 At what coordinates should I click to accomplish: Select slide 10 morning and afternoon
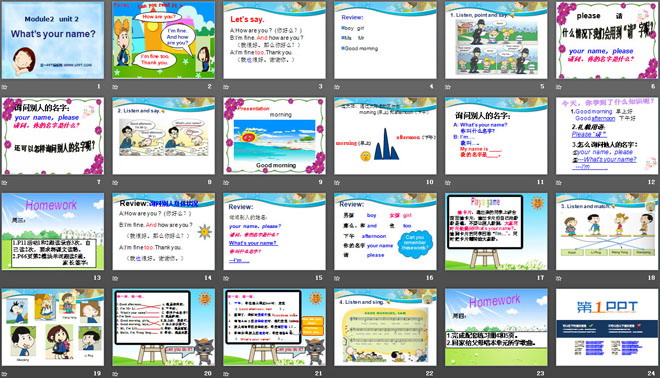(x=385, y=136)
